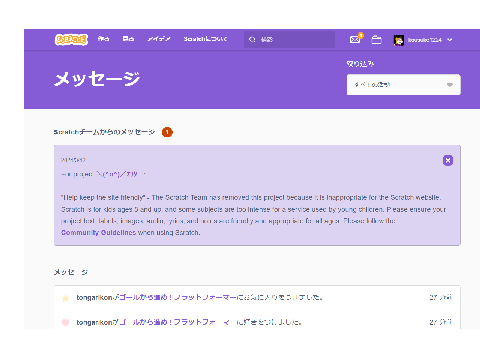Click the red admin message count badge

click(167, 132)
